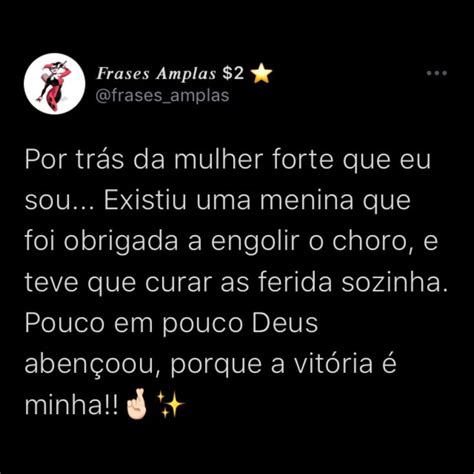Click the word "Pouco" starting the fifth line

click(x=65, y=323)
